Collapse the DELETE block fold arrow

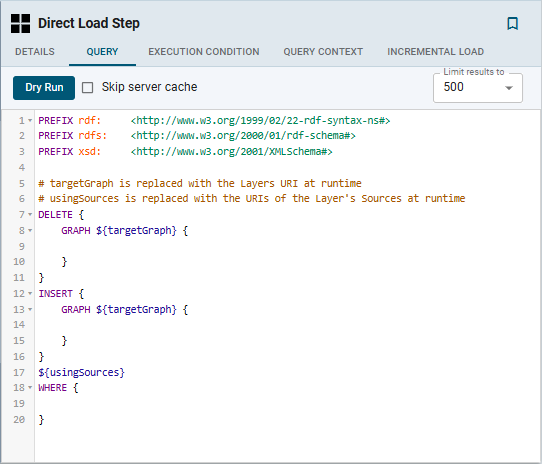click(x=30, y=215)
